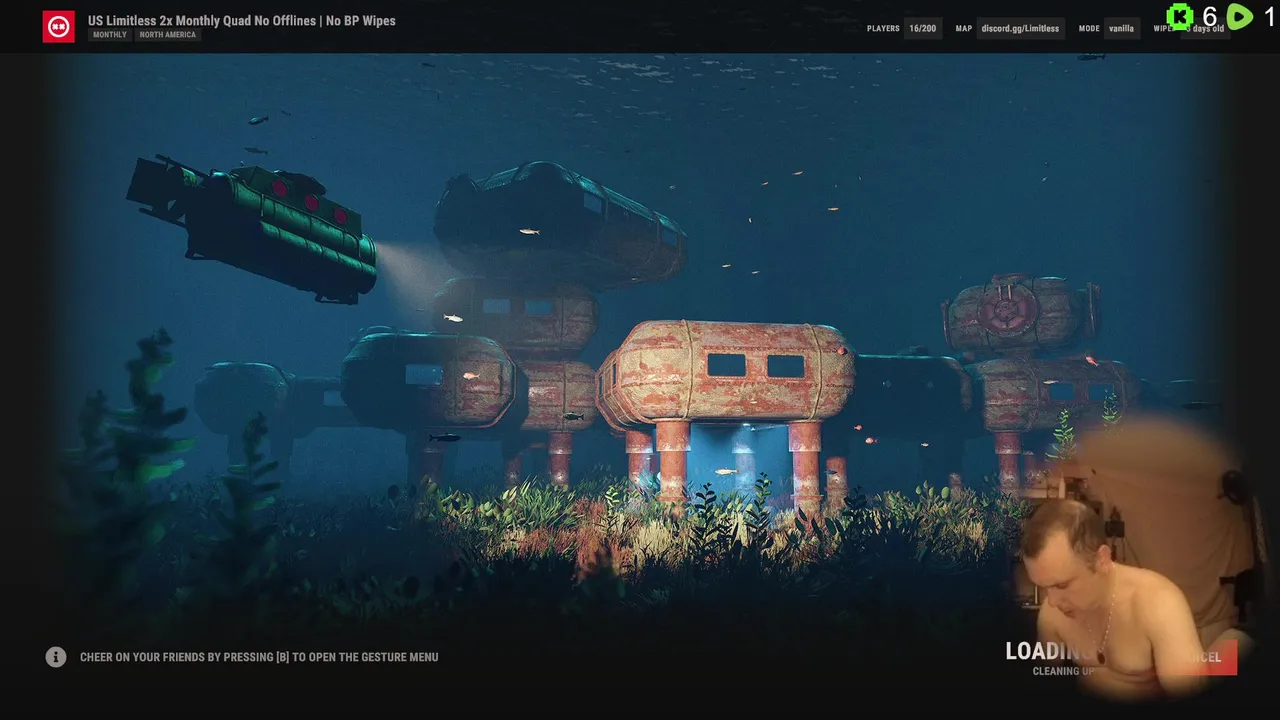Click the NORTH AMERICA server tag
This screenshot has height=720, width=1280.
168,35
